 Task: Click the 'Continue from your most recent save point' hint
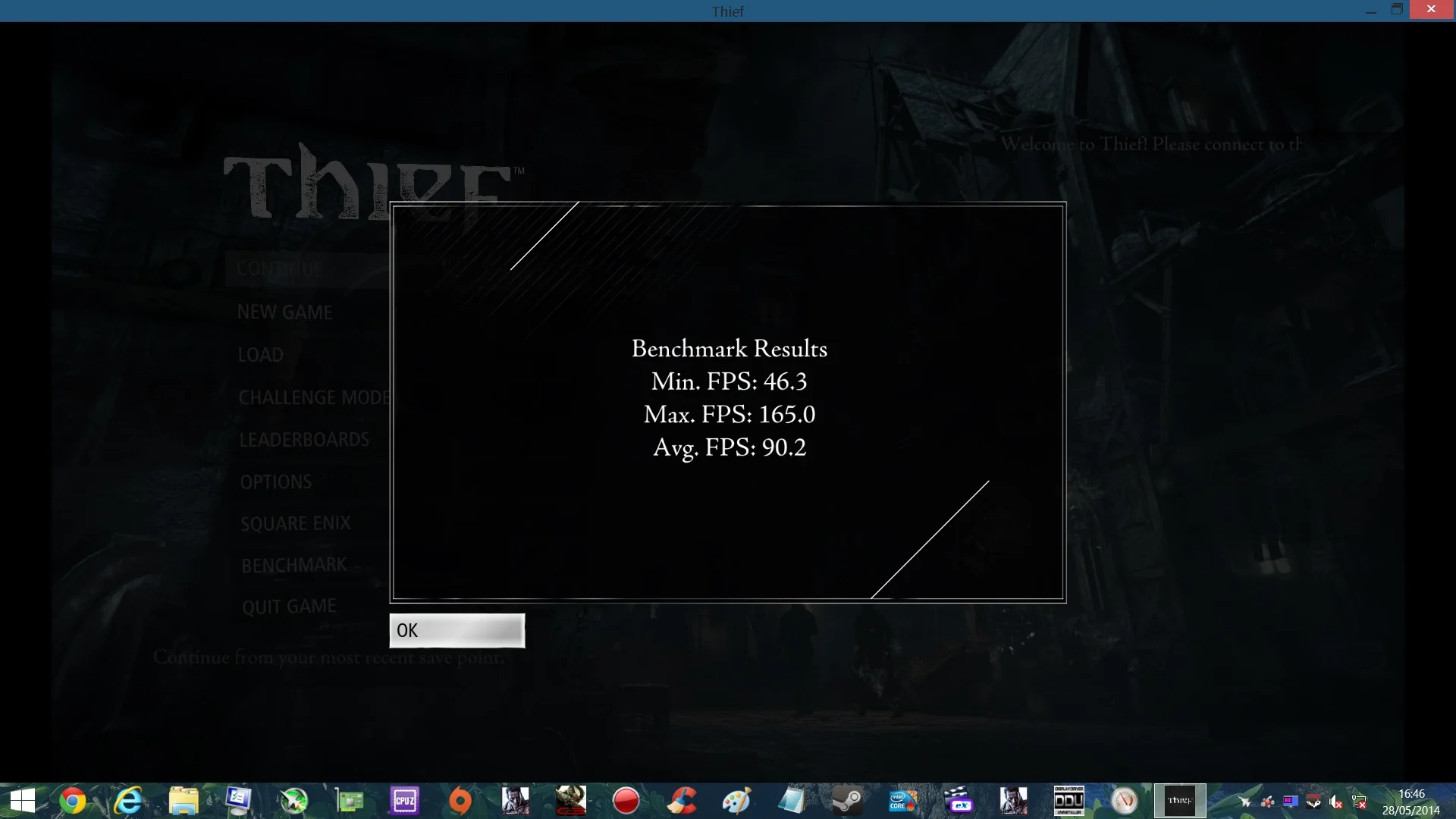(329, 657)
